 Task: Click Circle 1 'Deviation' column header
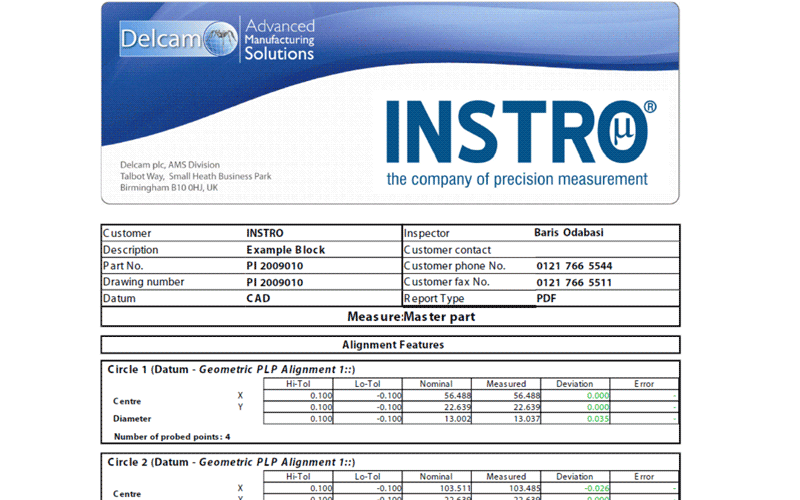(x=574, y=384)
